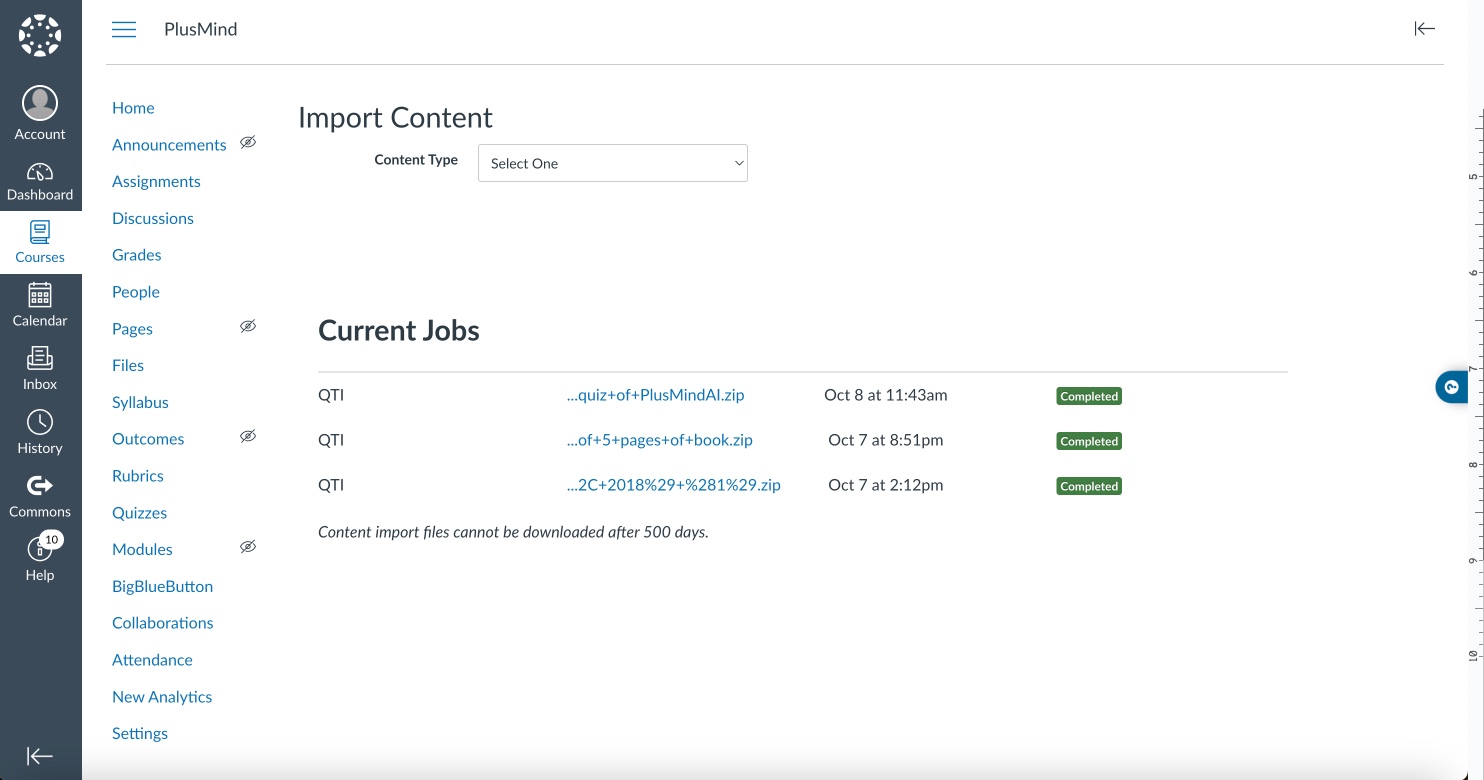Click the PlusMind breadcrumb course title
Image resolution: width=1484 pixels, height=780 pixels.
tap(200, 29)
